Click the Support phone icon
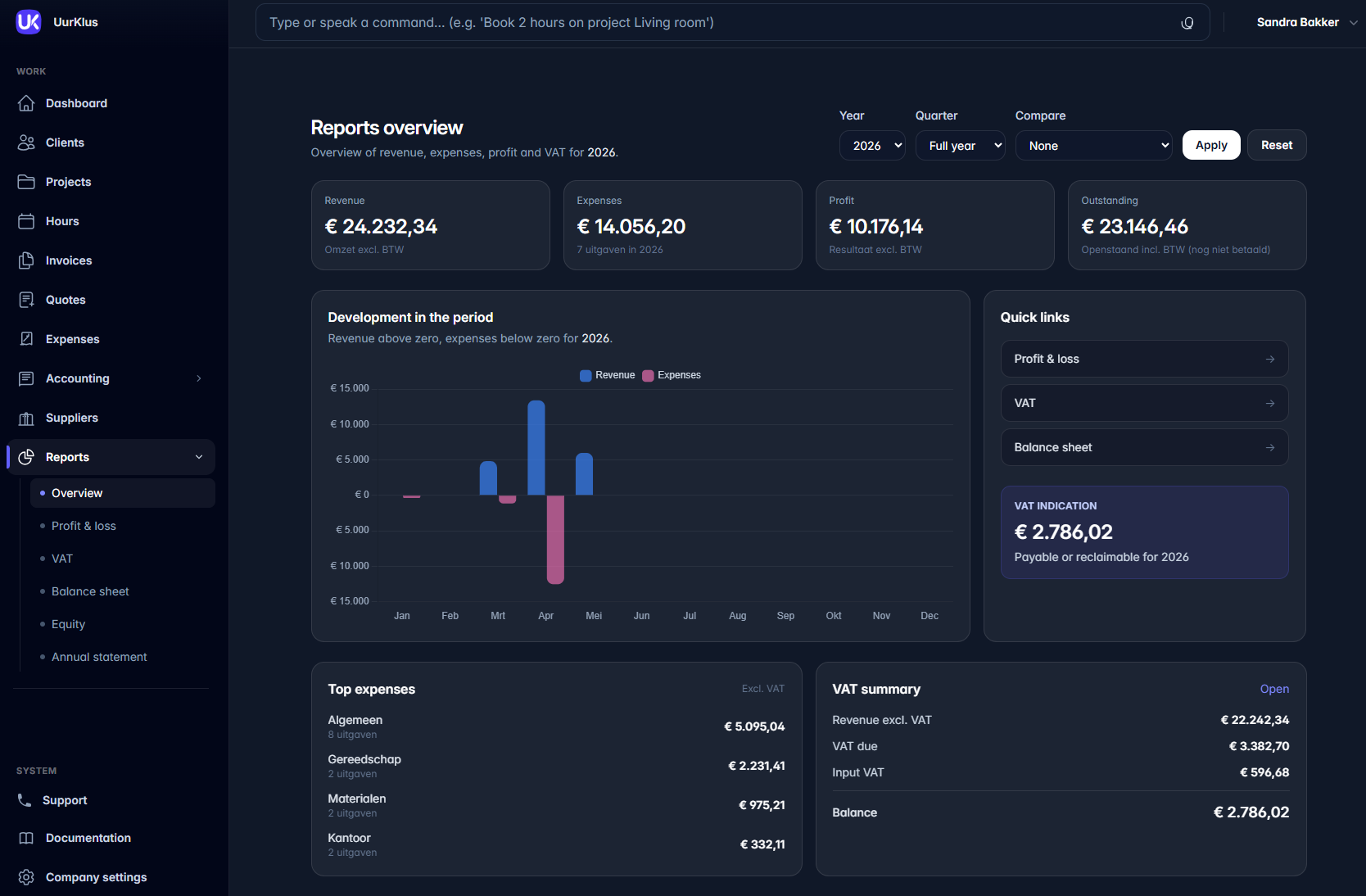Screen dimensions: 1366x896 tap(25, 800)
